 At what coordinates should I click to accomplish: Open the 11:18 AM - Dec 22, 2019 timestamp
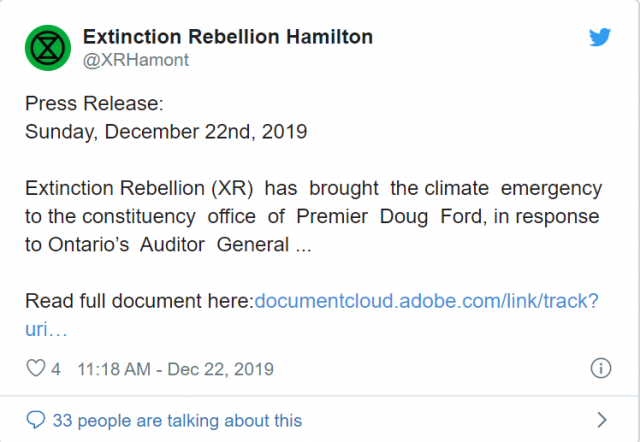(176, 369)
